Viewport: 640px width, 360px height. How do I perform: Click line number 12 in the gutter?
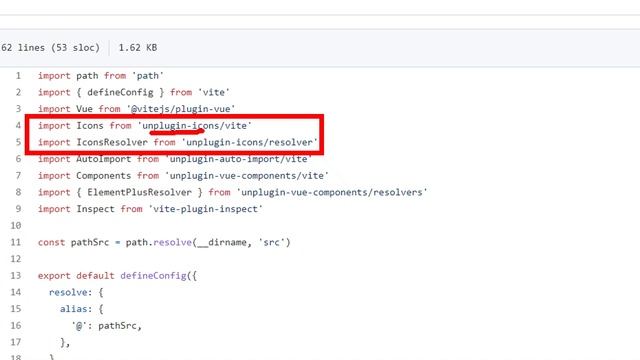(16, 259)
